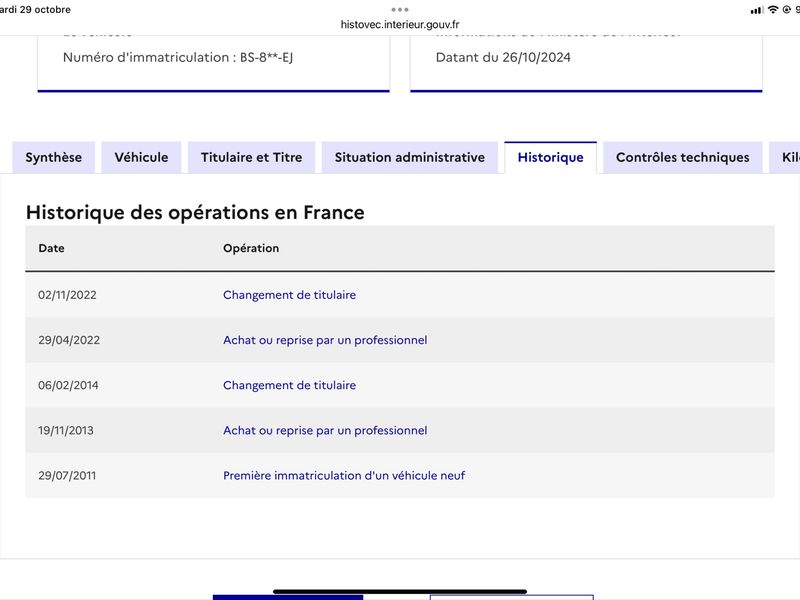Switch to the Véhicule tab
The image size is (800, 600).
coord(141,158)
